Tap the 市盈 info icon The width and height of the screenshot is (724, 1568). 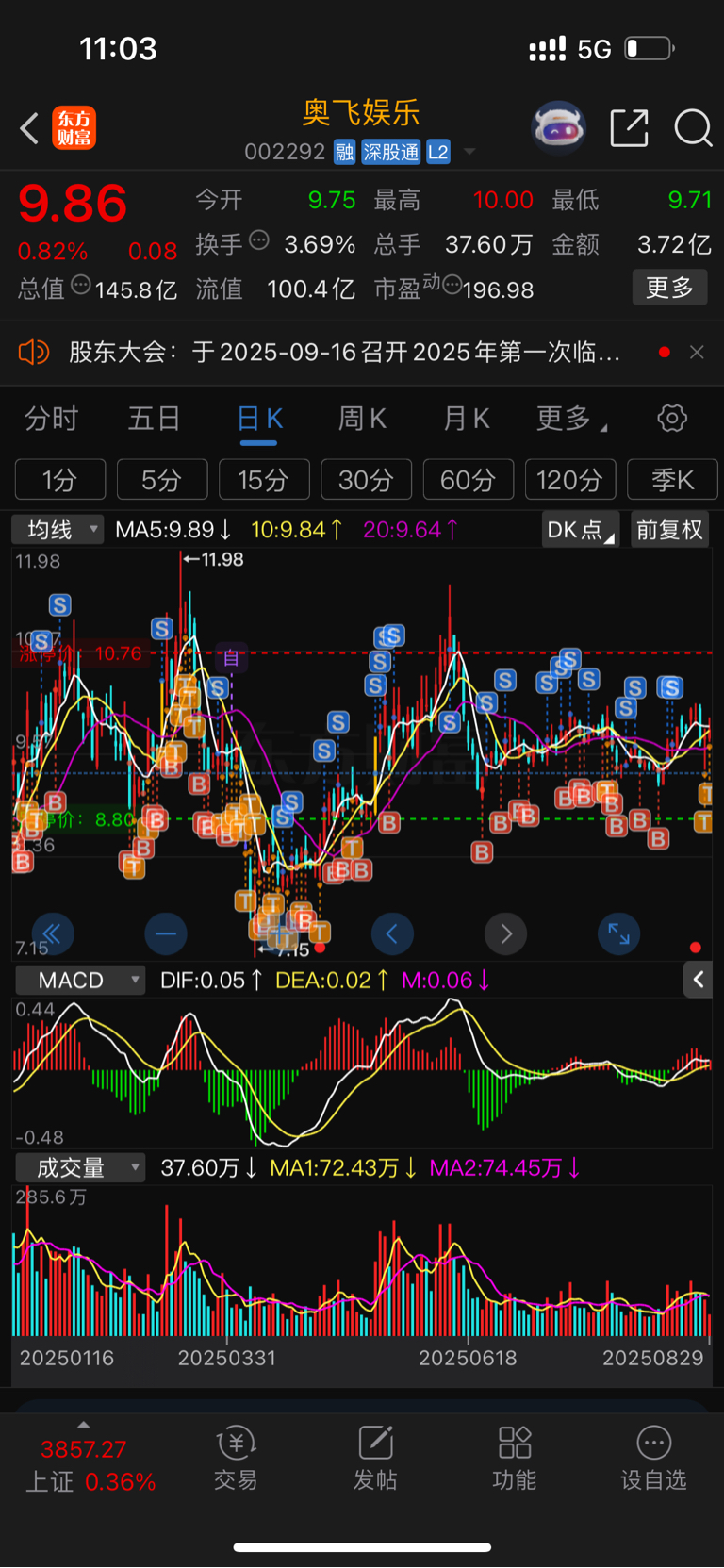[x=452, y=285]
